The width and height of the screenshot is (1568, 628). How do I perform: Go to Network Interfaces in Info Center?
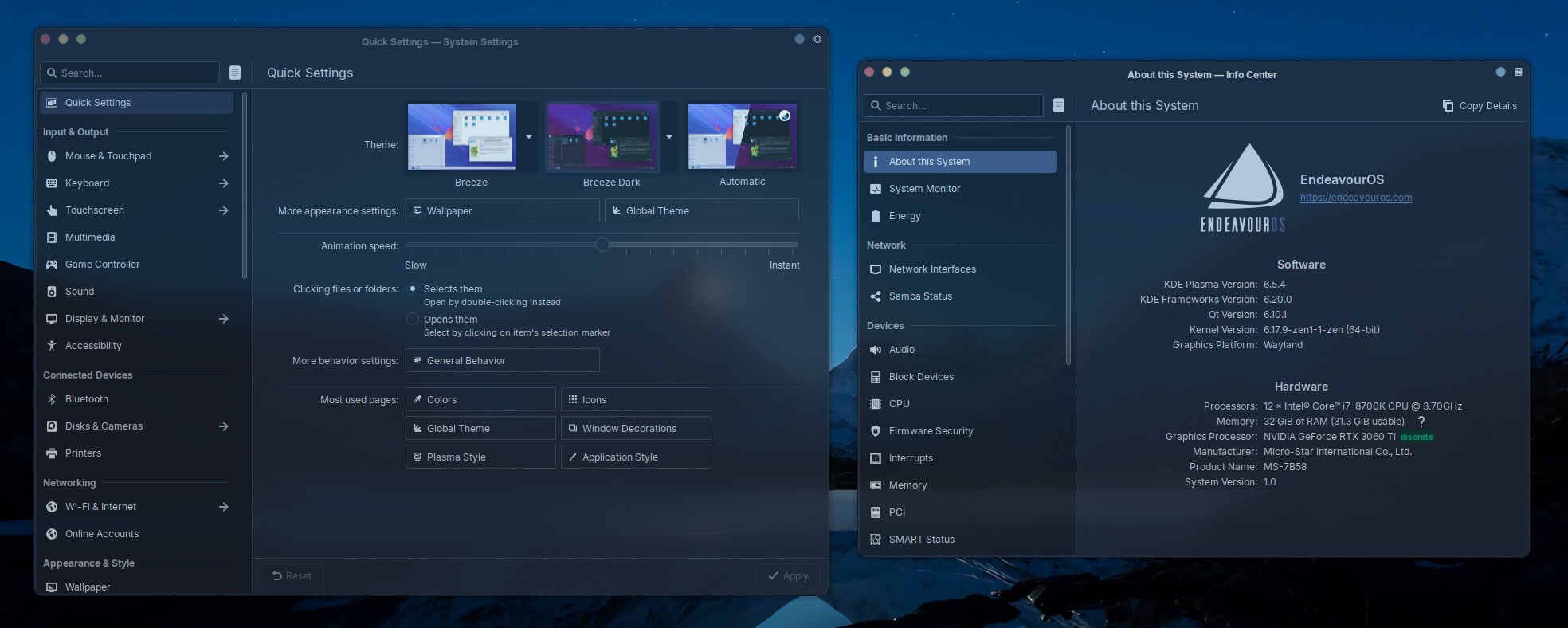(932, 269)
